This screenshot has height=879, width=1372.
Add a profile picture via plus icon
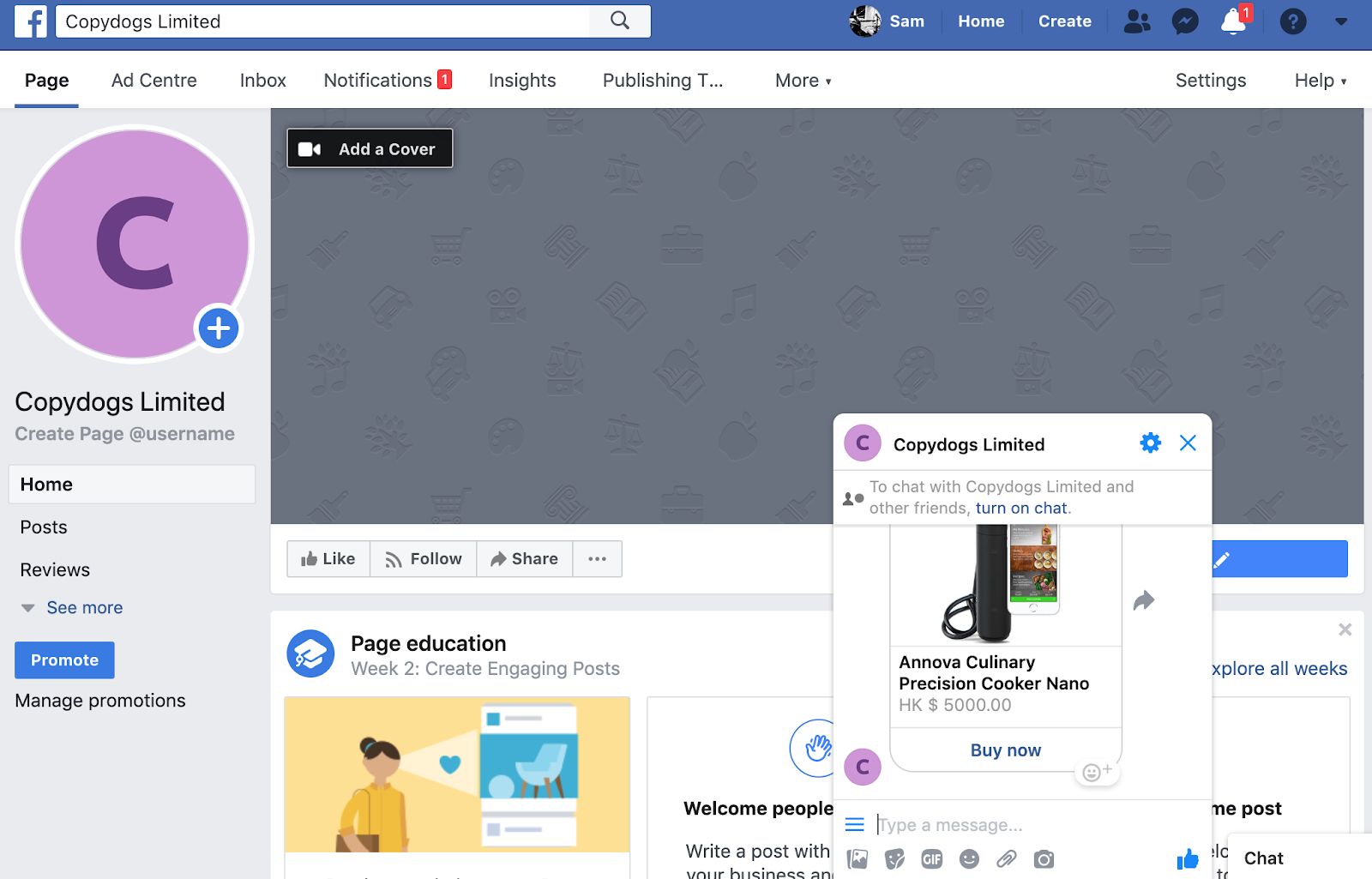pyautogui.click(x=219, y=328)
